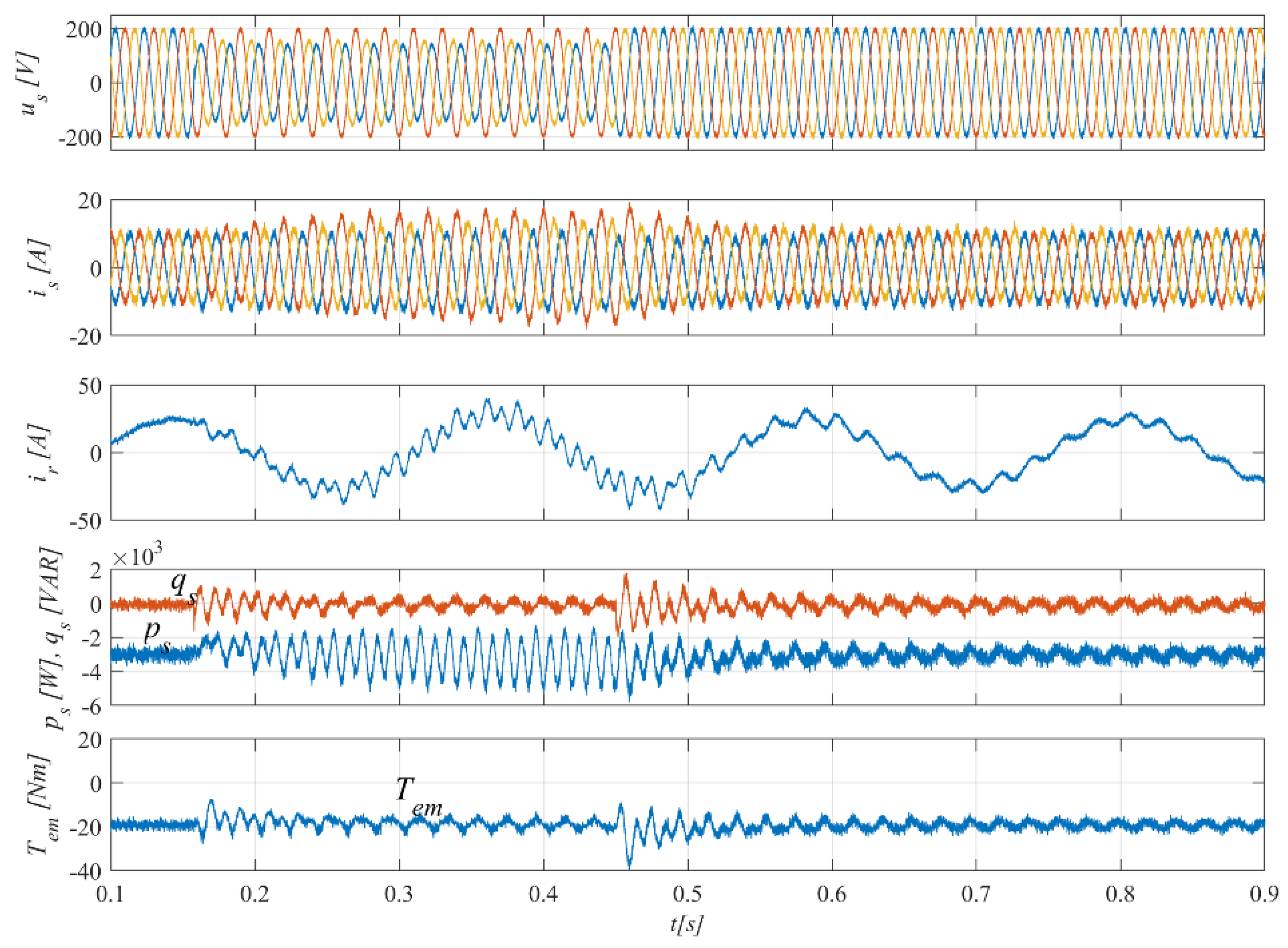Click the 0.5 tick label on the time axis
Image resolution: width=1288 pixels, height=948 pixels.
pos(687,894)
